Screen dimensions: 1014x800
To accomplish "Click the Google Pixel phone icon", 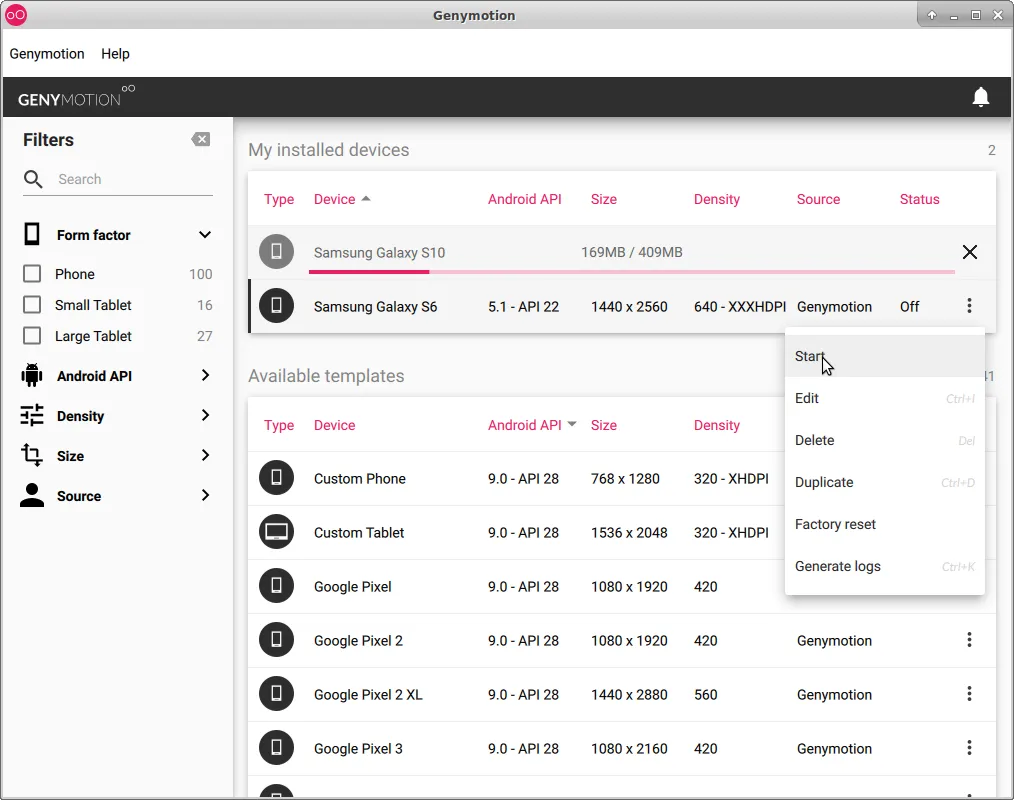I will tap(276, 586).
